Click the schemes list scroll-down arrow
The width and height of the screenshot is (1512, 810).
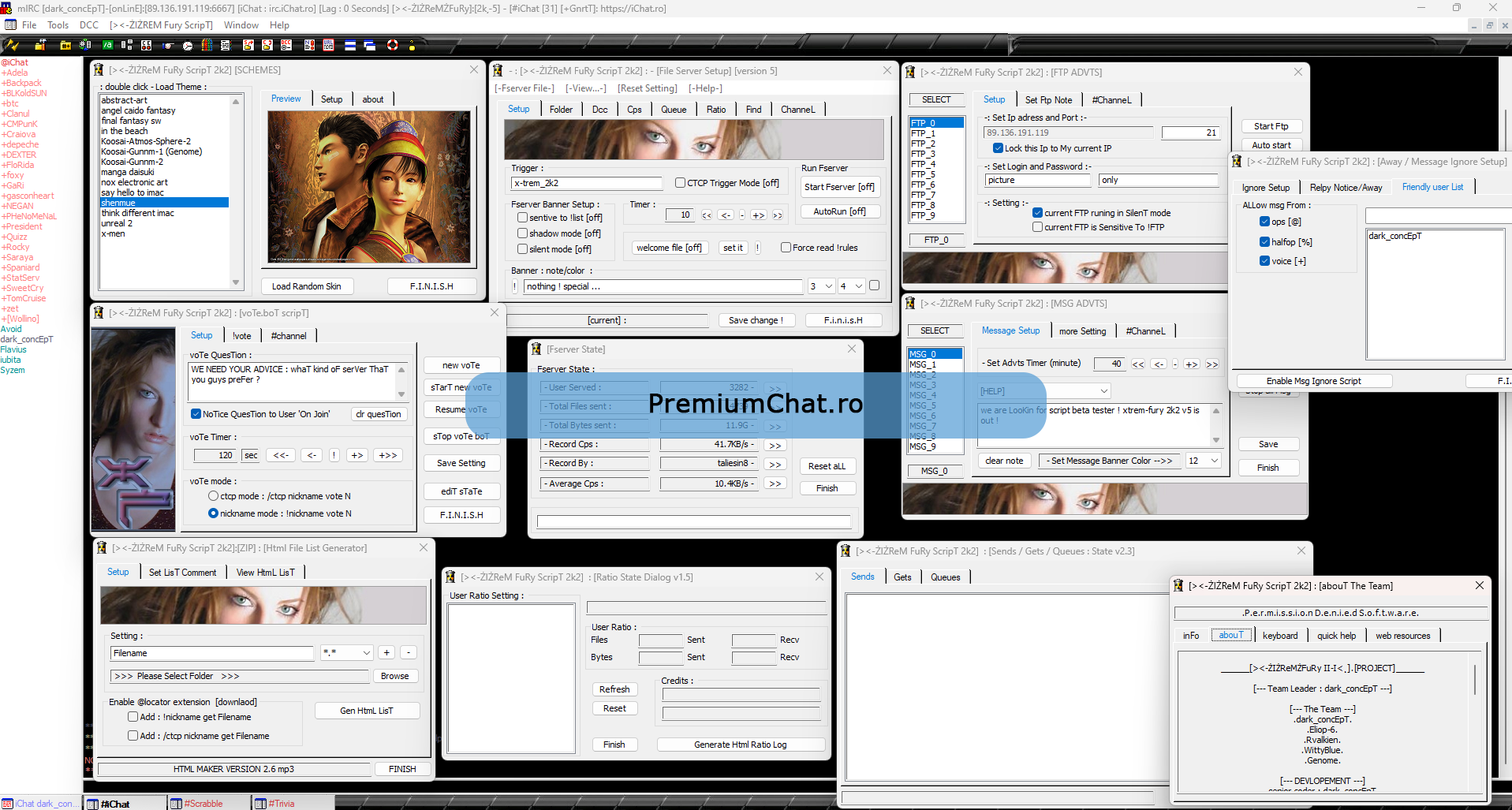point(235,282)
